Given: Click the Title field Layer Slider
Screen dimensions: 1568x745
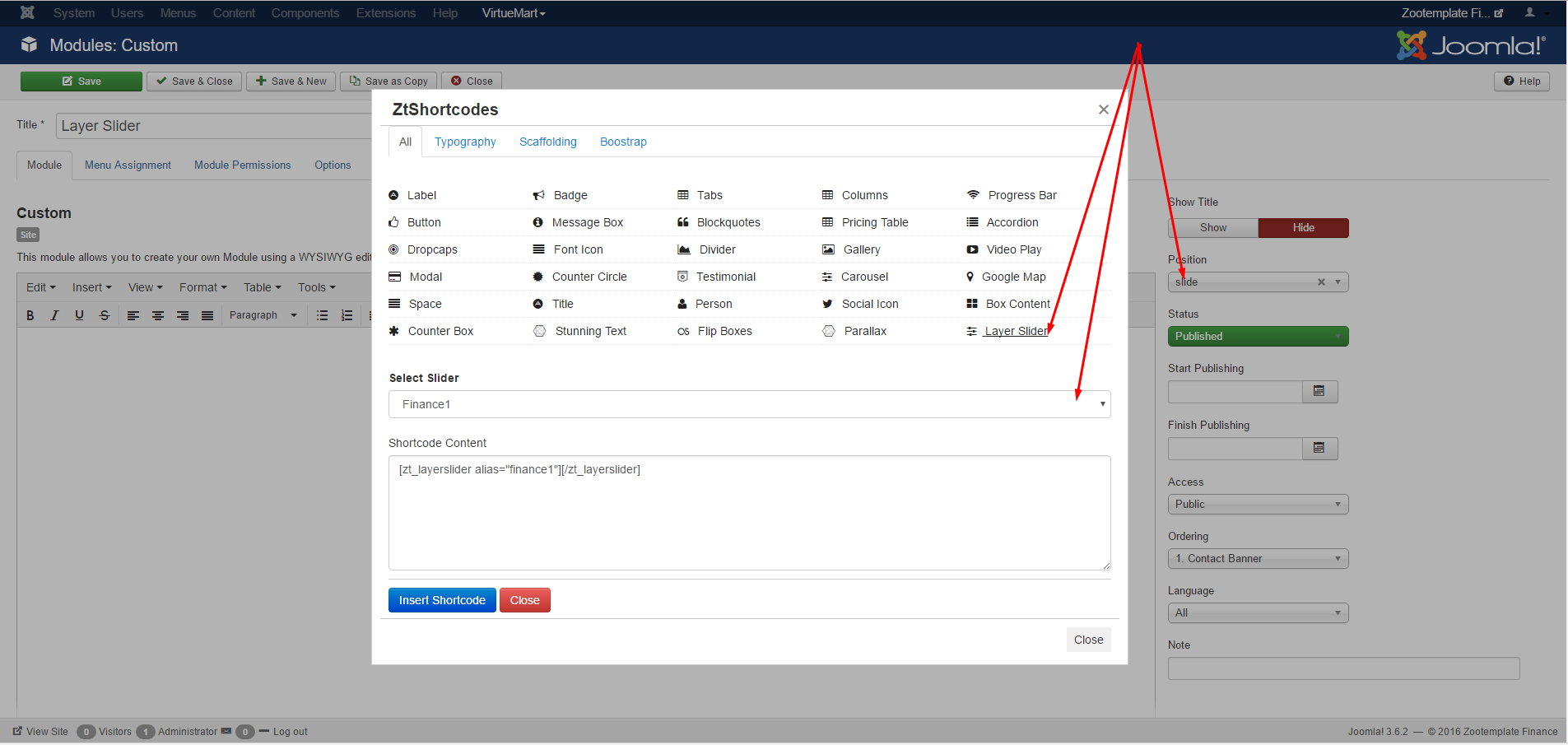Looking at the screenshot, I should coord(214,126).
